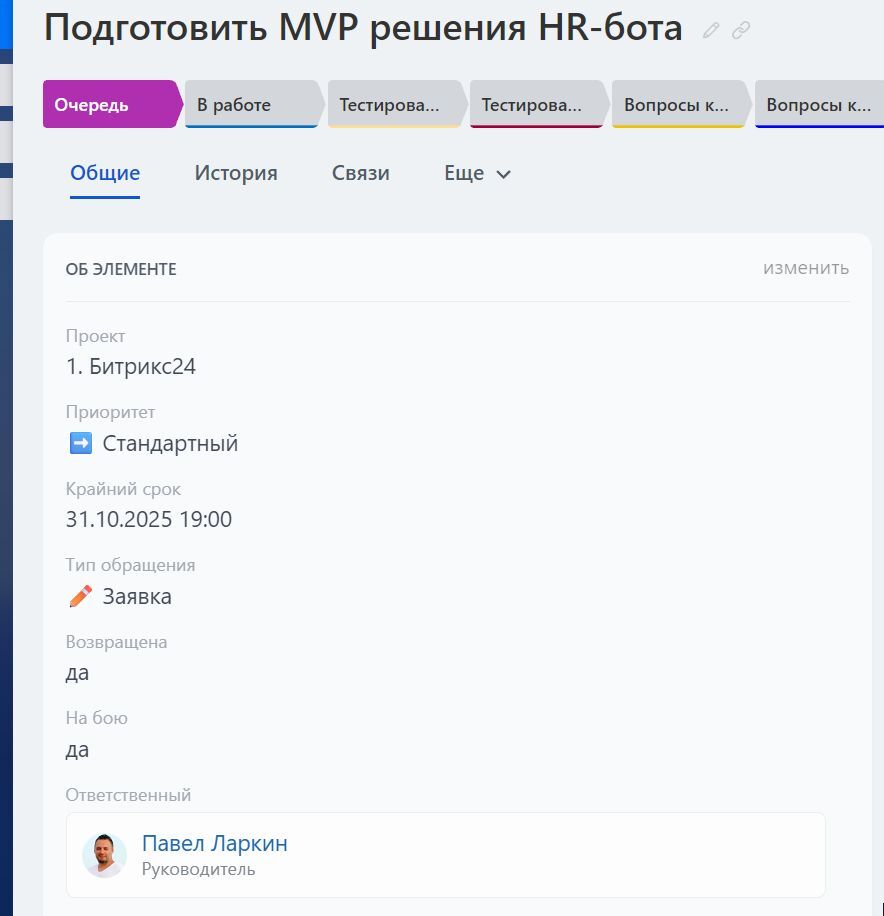The width and height of the screenshot is (884, 916).
Task: Switch to the Связи tab
Action: pos(361,172)
